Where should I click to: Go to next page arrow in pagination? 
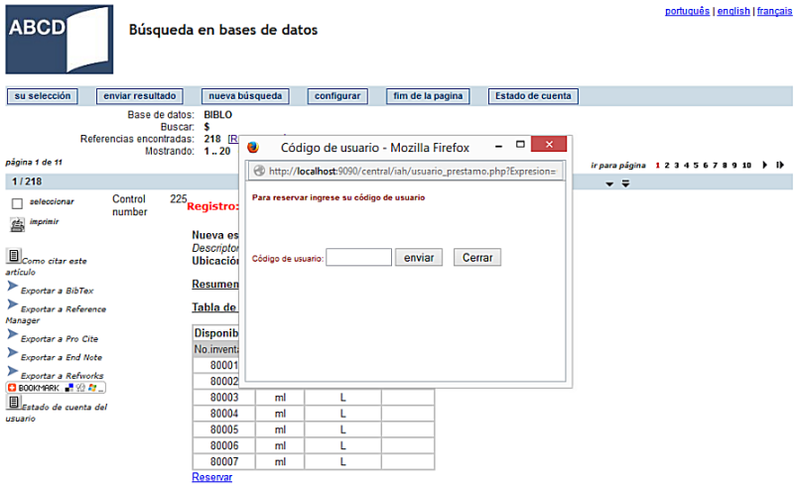click(765, 164)
